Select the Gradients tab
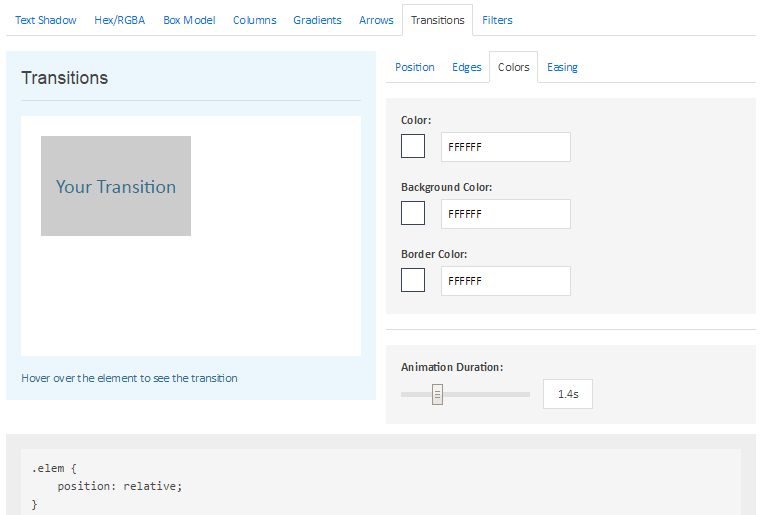The height and width of the screenshot is (515, 761). tap(317, 20)
